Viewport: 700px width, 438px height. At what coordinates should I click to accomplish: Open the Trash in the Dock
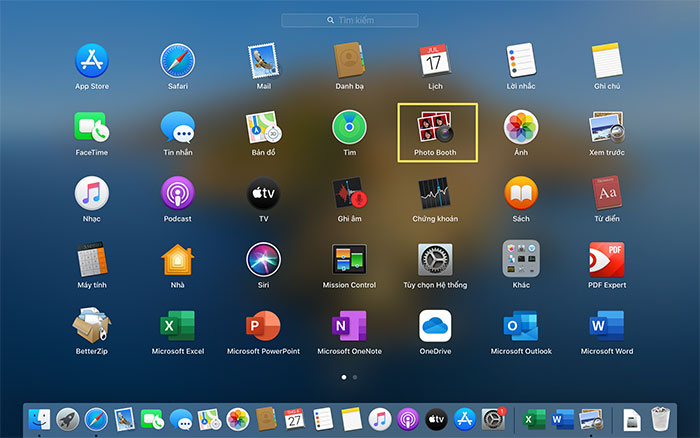(659, 418)
